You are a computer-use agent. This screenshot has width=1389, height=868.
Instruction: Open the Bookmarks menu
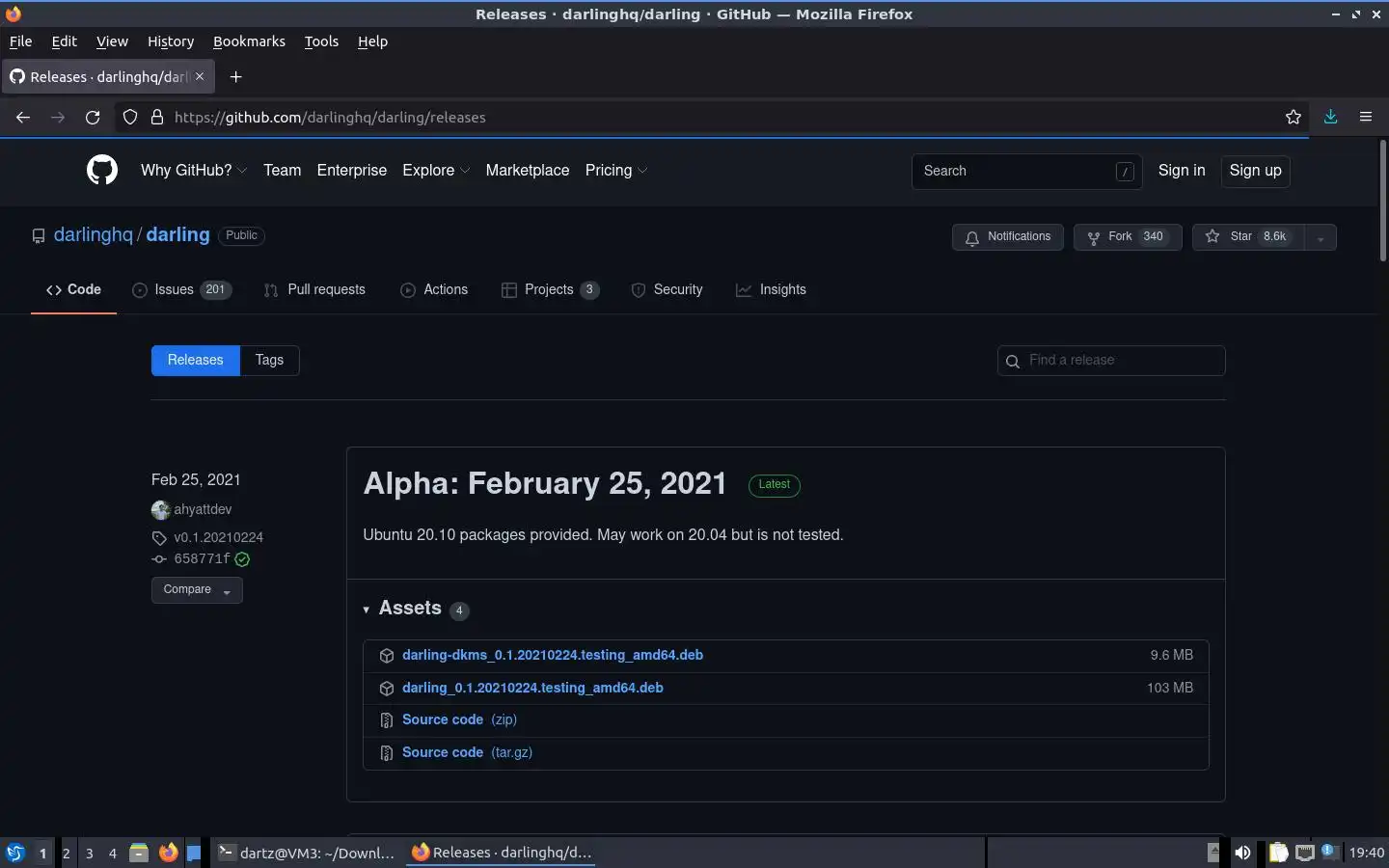tap(249, 41)
